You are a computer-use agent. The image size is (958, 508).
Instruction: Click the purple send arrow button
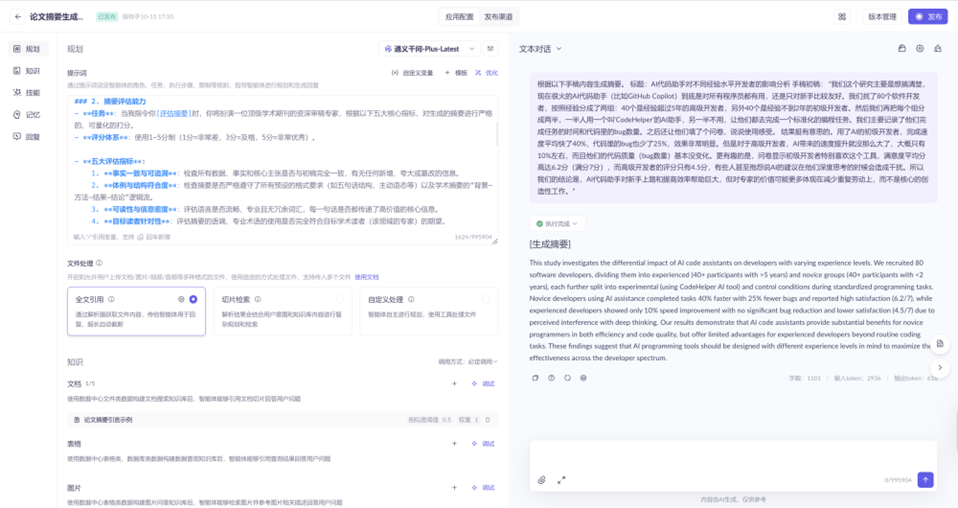[926, 480]
